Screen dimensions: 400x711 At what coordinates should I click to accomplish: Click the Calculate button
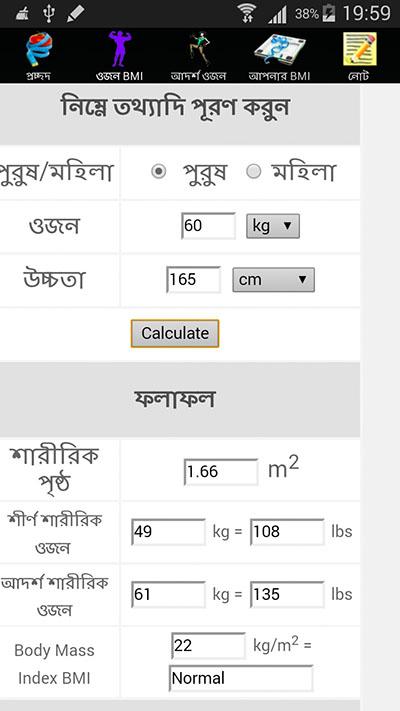point(175,333)
